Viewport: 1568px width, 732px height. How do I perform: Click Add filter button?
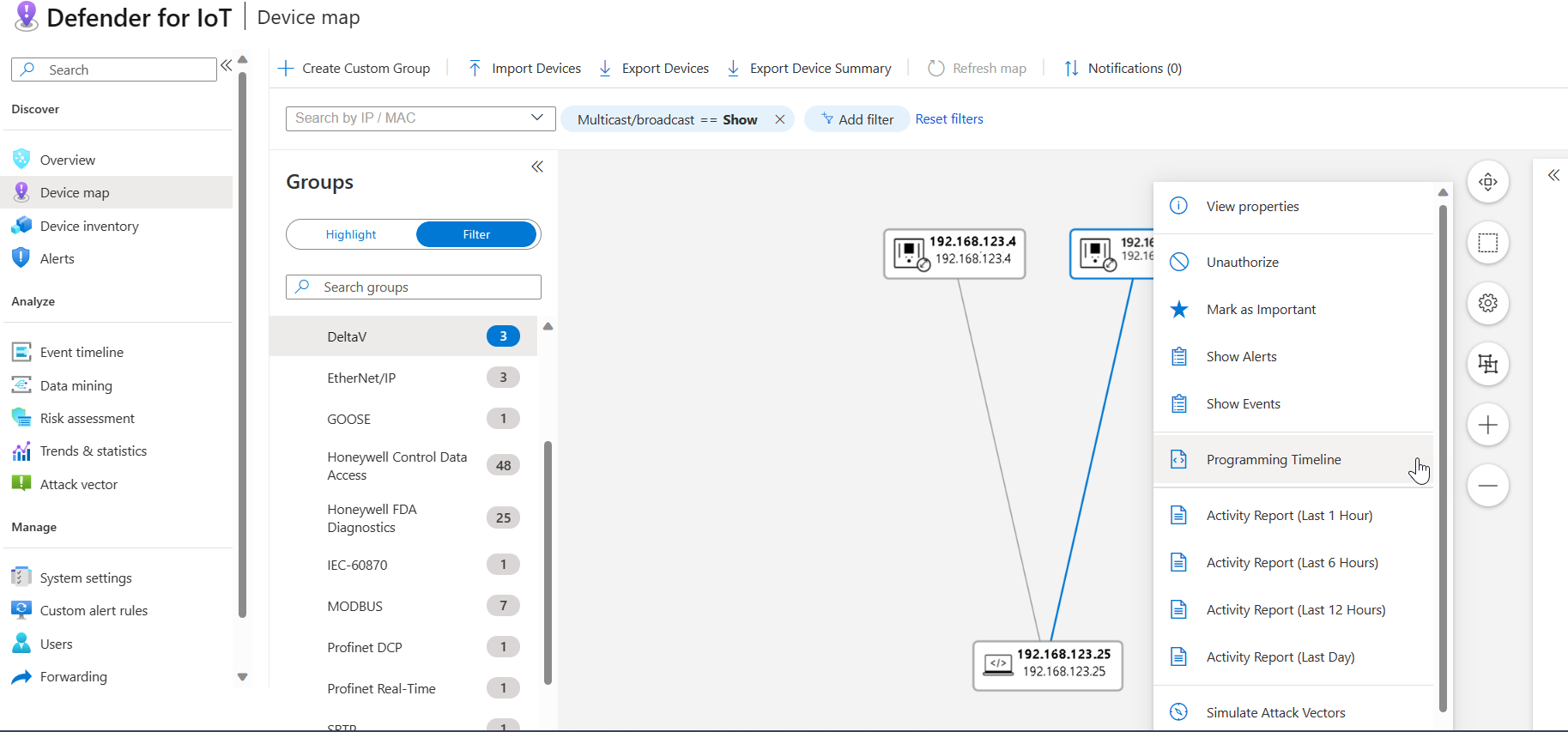pos(857,119)
